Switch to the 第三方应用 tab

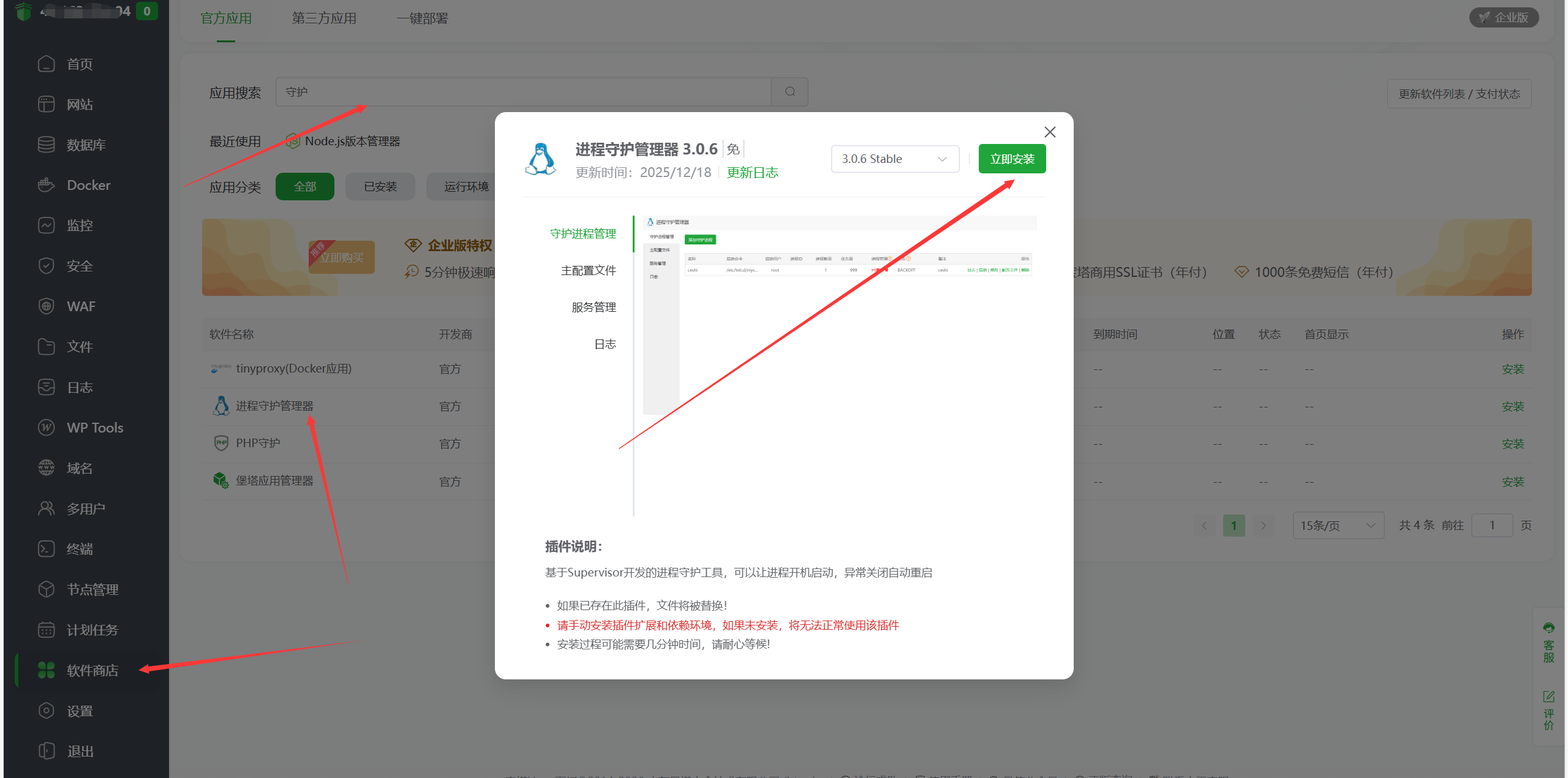pyautogui.click(x=324, y=18)
